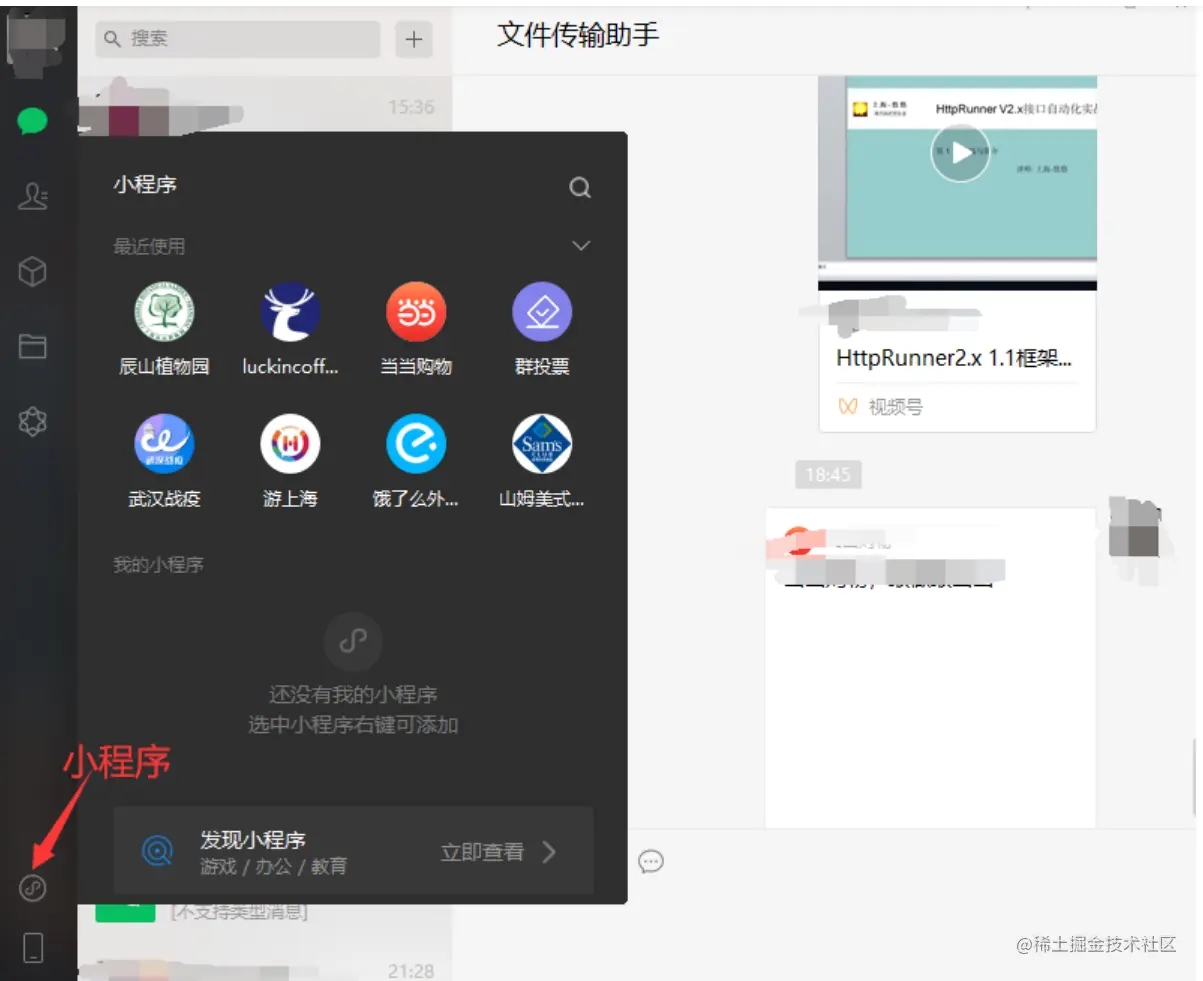
Task: Launch the 武汉战疫 mini program
Action: coord(164,461)
